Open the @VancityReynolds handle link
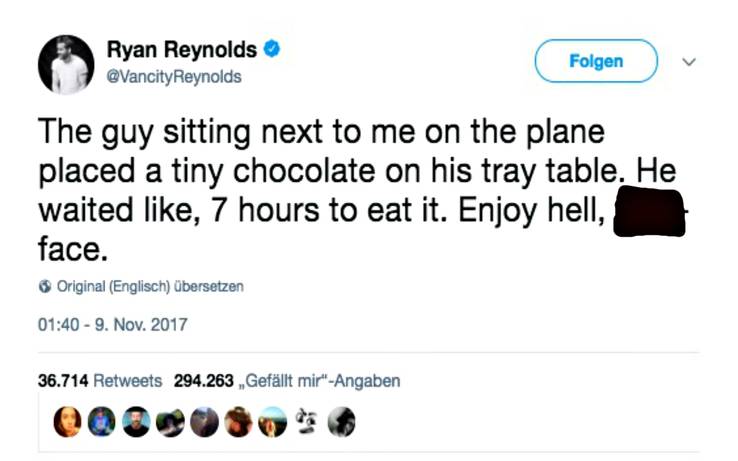The image size is (738, 461). [173, 77]
